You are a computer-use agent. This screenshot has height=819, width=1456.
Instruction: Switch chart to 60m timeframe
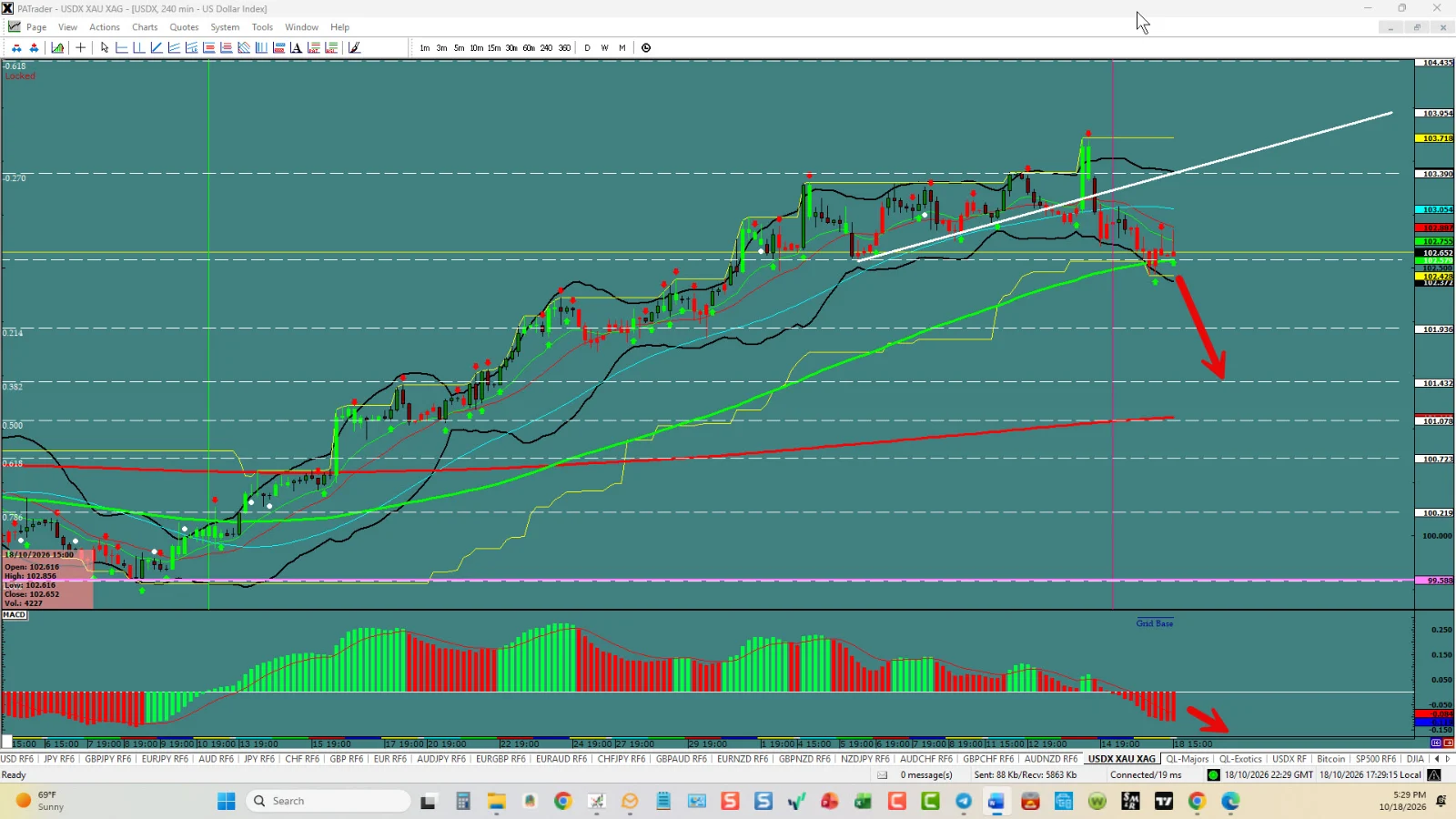(x=529, y=47)
